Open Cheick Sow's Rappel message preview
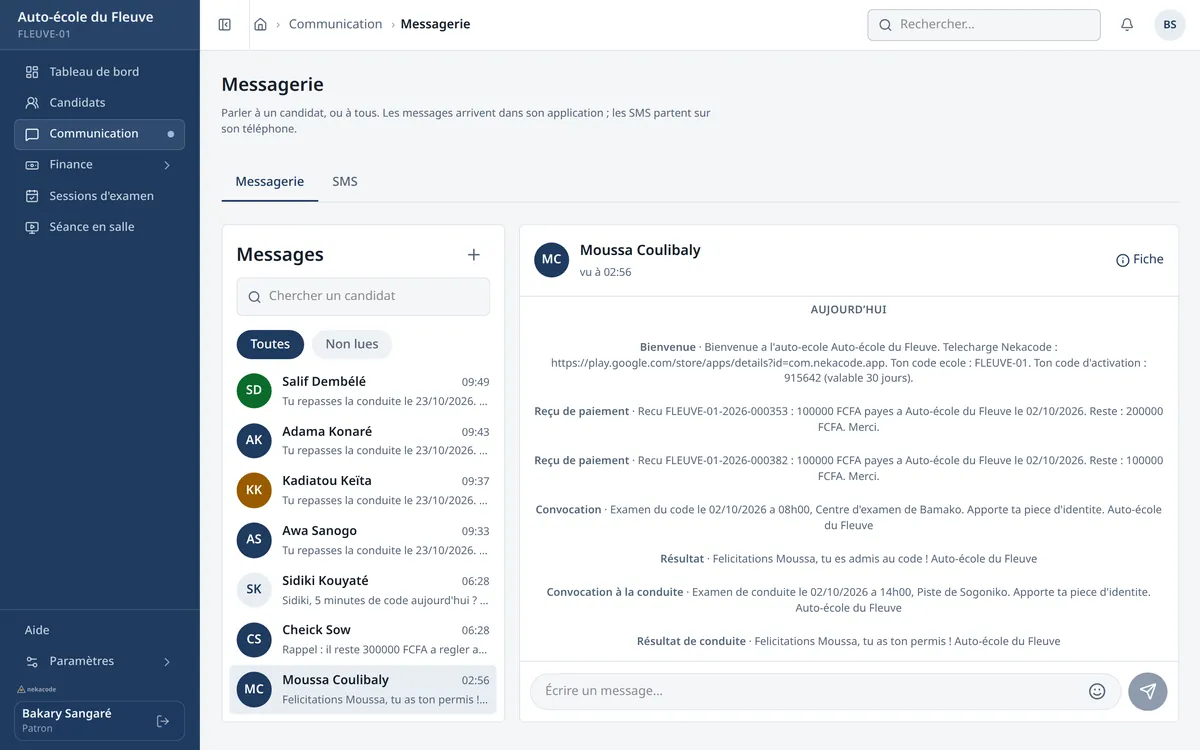Viewport: 1200px width, 750px height. coord(386,650)
